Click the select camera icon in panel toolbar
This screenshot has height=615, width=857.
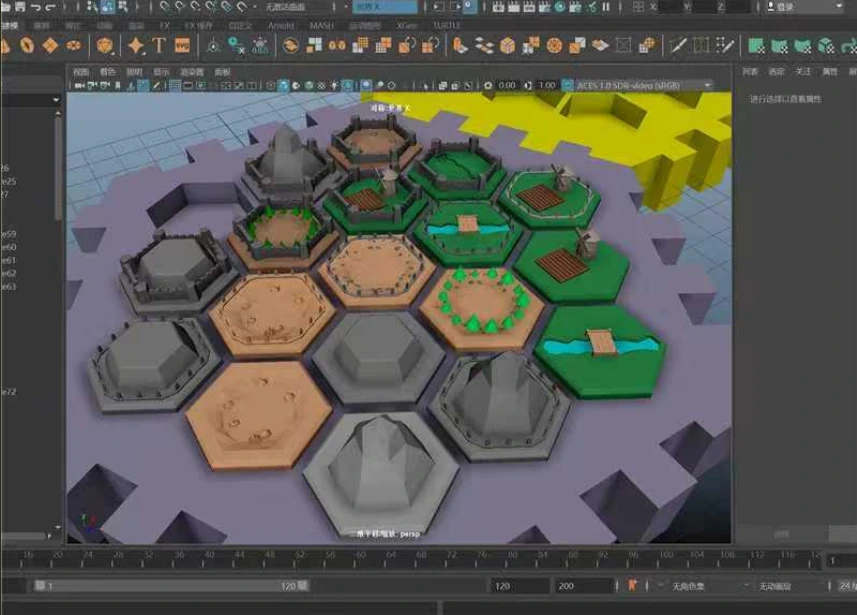pos(79,86)
